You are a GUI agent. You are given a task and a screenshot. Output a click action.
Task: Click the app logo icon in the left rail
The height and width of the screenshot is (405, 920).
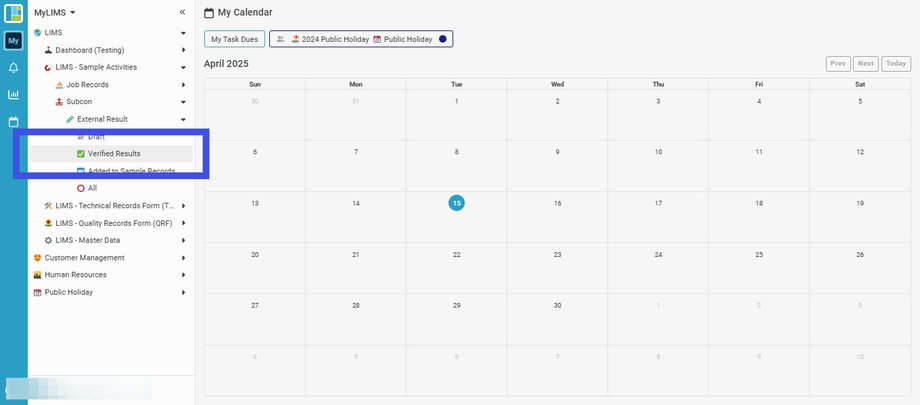[x=13, y=13]
